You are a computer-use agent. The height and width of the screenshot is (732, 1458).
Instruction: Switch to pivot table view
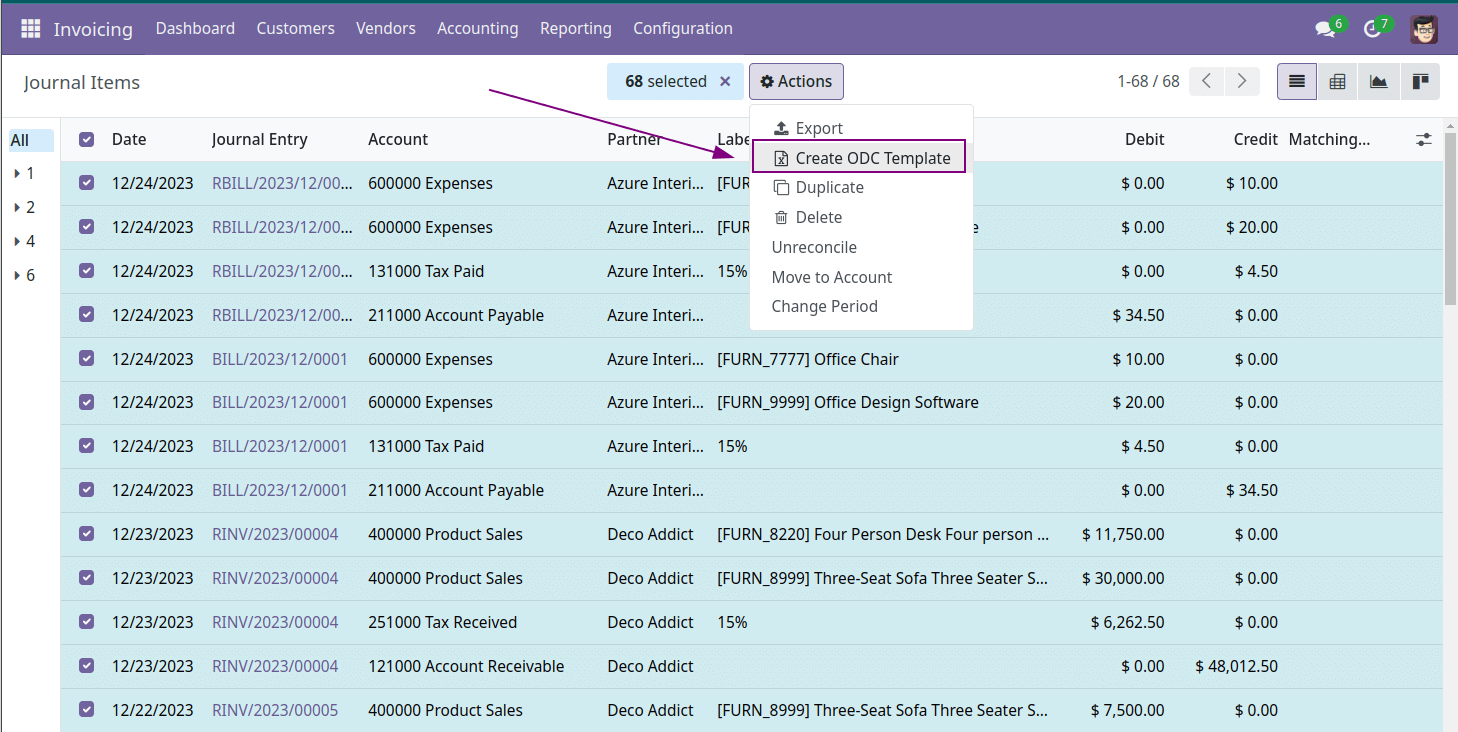[1337, 82]
